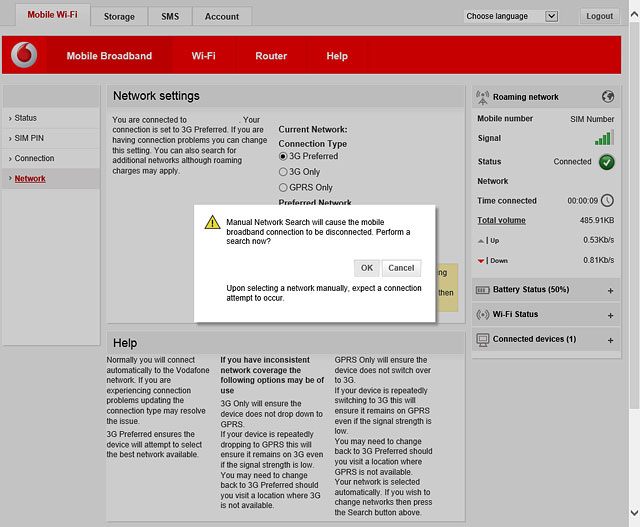640x527 pixels.
Task: Click the signal strength bars icon
Action: pyautogui.click(x=604, y=138)
